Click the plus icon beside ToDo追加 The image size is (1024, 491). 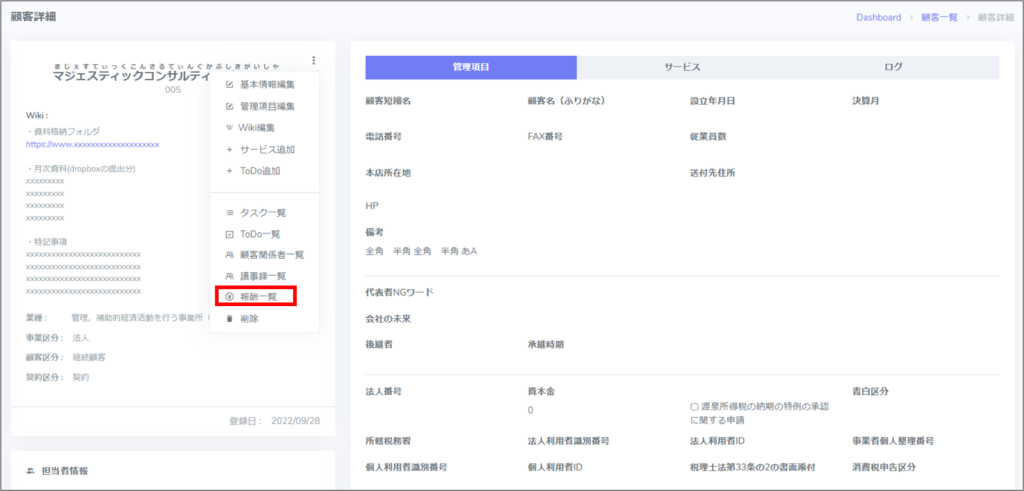(230, 171)
